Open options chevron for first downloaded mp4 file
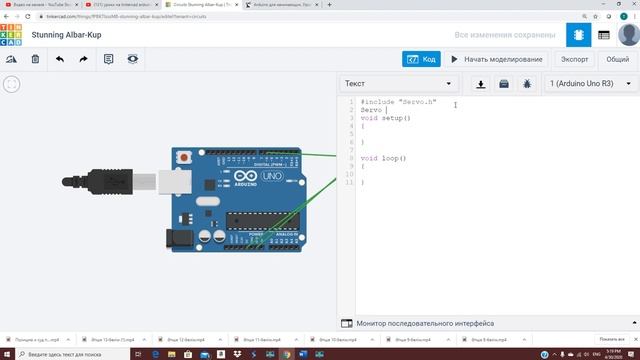 click(x=68, y=340)
